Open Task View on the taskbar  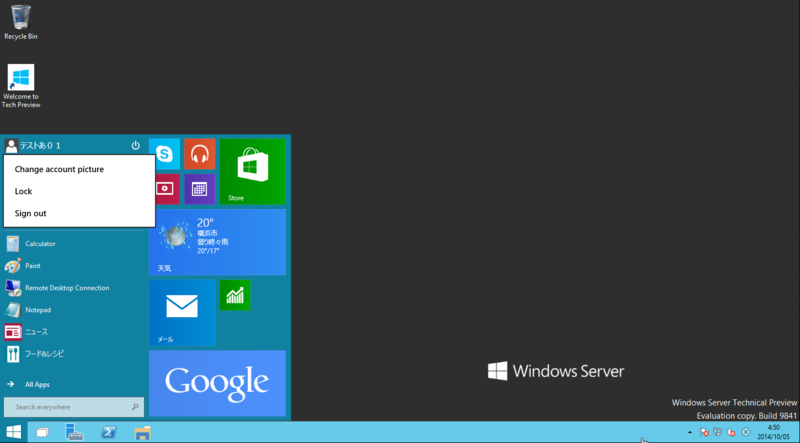pyautogui.click(x=43, y=433)
